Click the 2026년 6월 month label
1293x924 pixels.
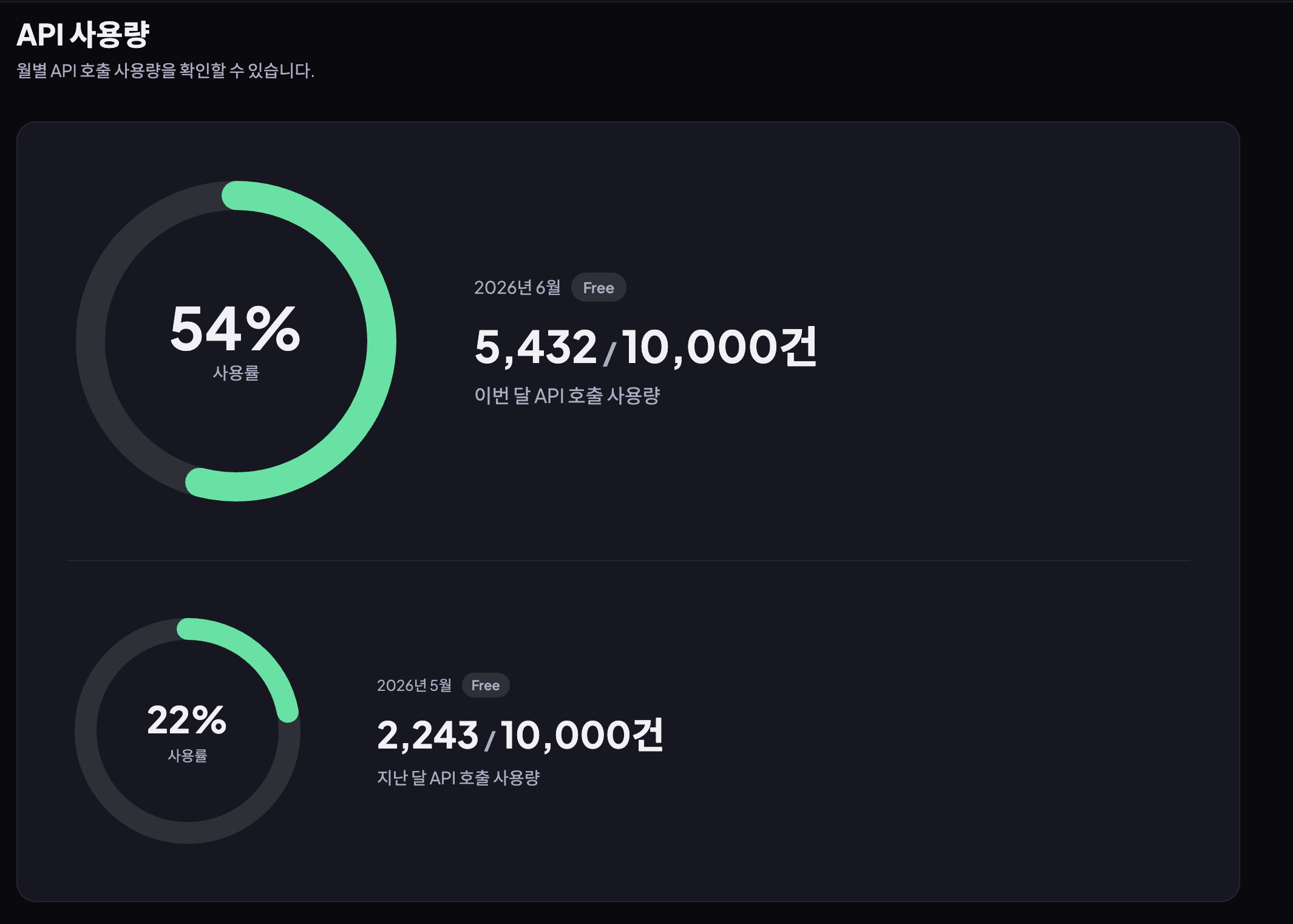pos(517,288)
